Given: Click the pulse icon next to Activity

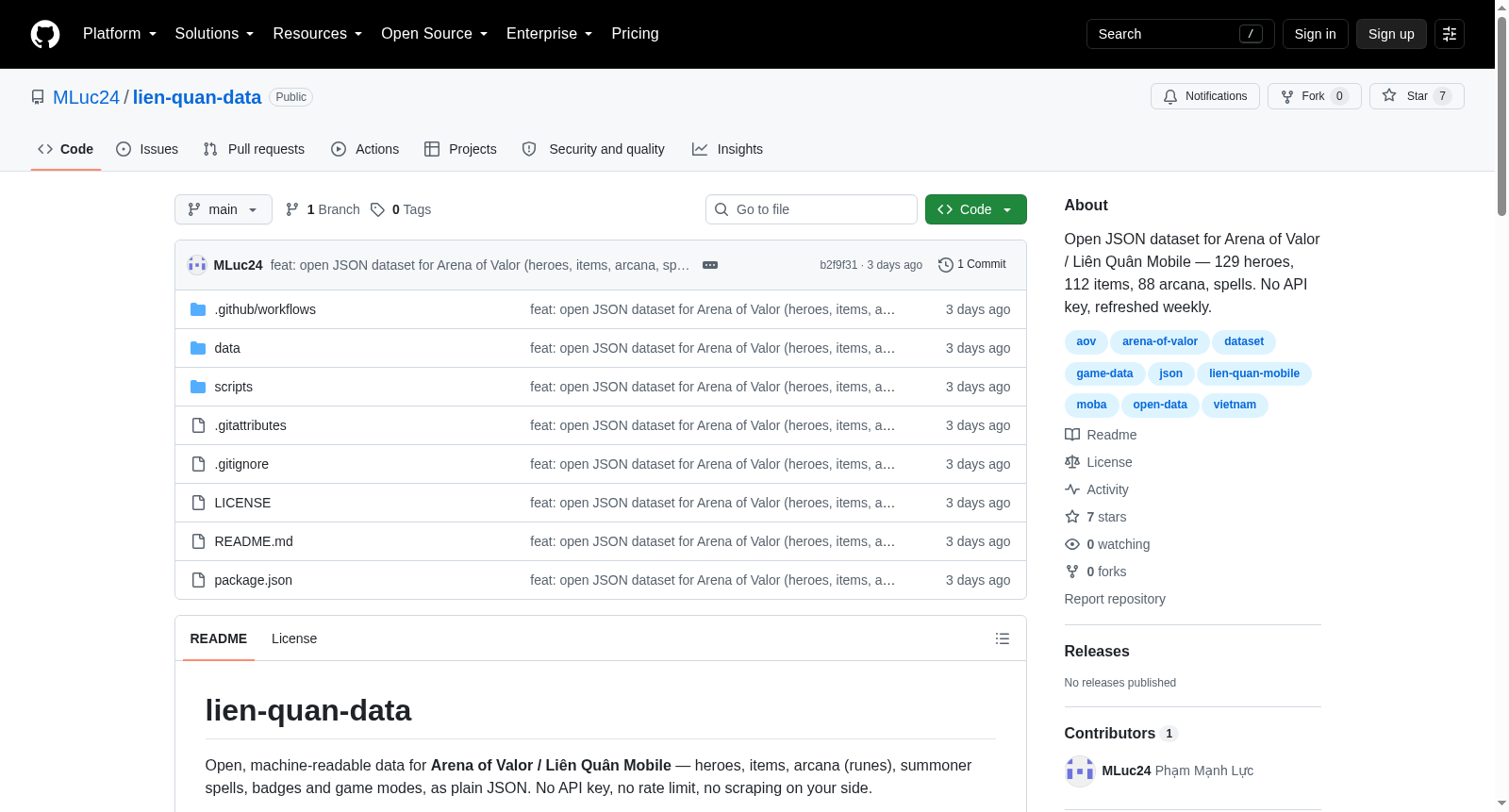Looking at the screenshot, I should [1072, 489].
